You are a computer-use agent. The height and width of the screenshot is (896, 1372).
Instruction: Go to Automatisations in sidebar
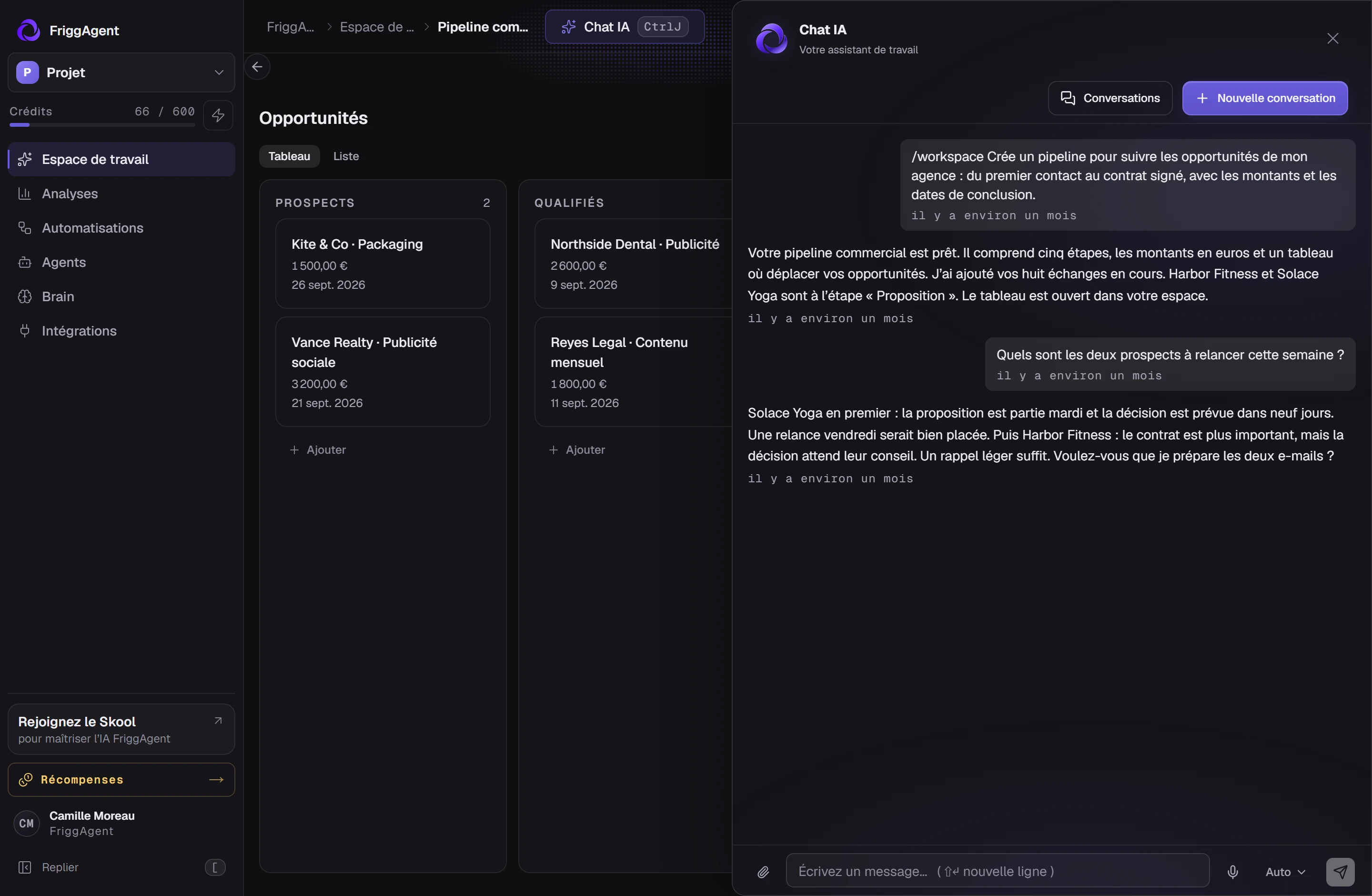click(x=121, y=228)
